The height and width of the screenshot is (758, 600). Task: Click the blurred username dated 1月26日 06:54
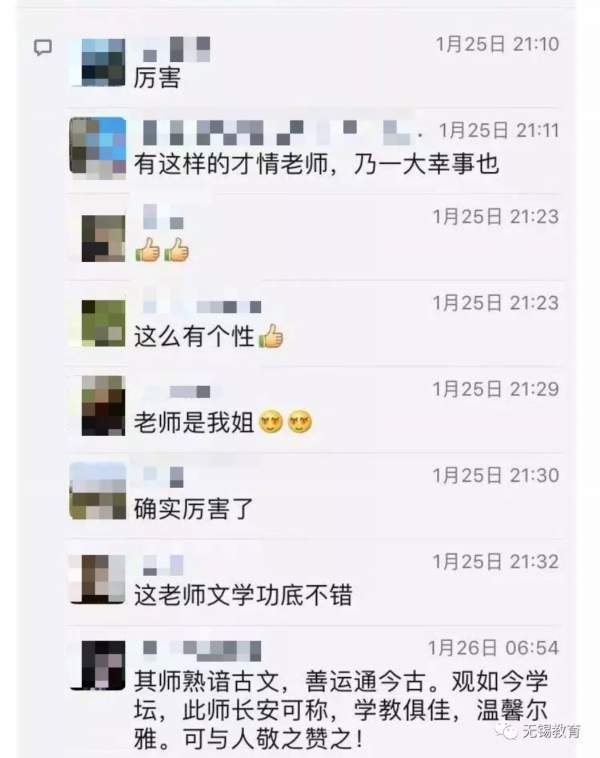(202, 650)
